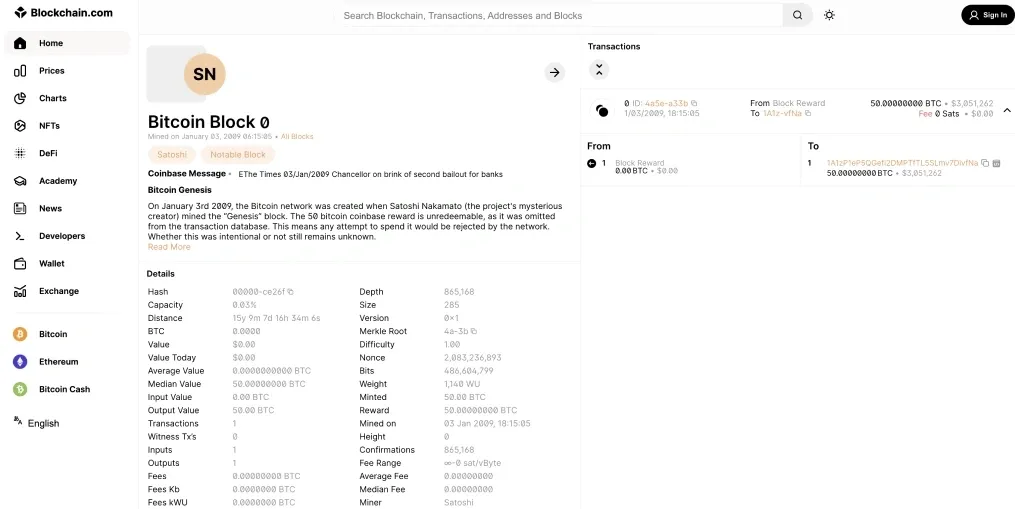The image size is (1015, 509).
Task: Click the Notable Block tag
Action: (x=238, y=155)
